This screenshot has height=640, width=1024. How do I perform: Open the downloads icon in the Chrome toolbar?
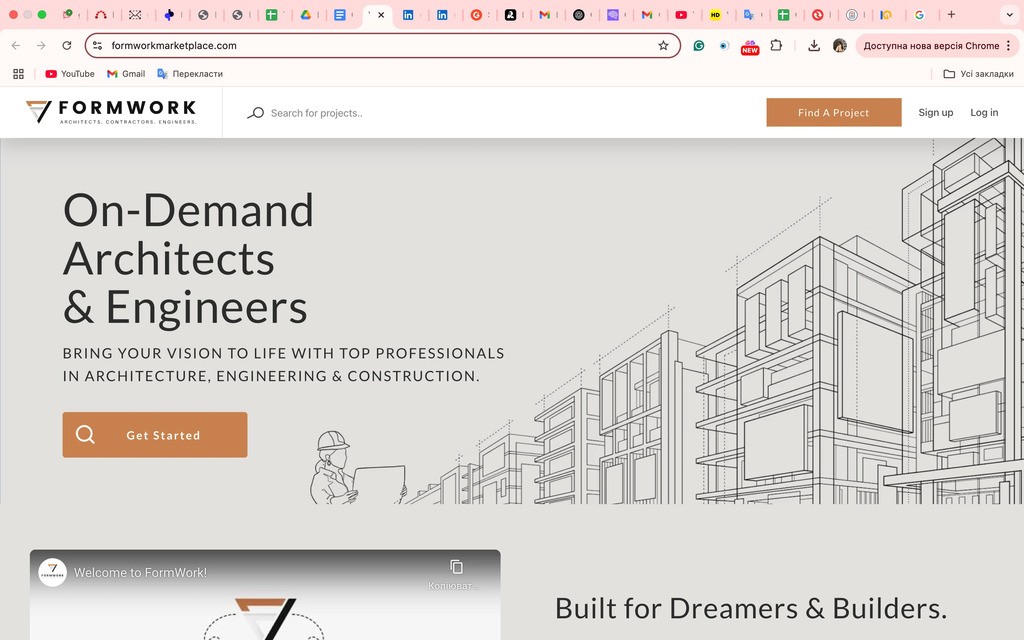[x=814, y=46]
